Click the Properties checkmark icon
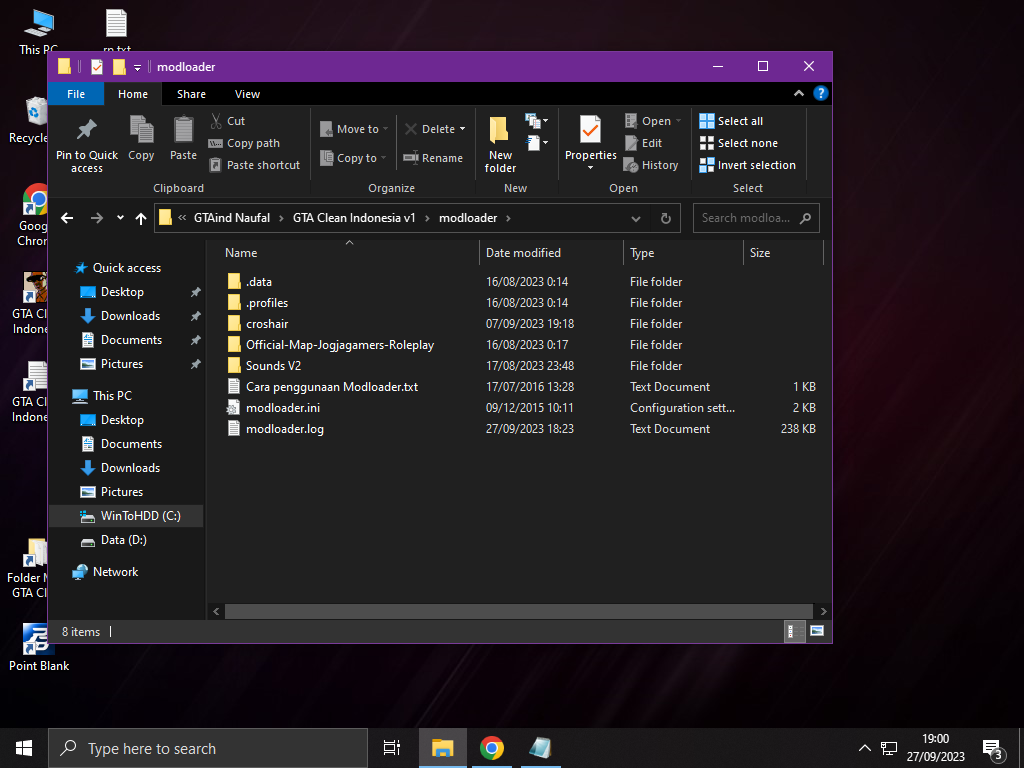This screenshot has height=768, width=1024. 590,129
